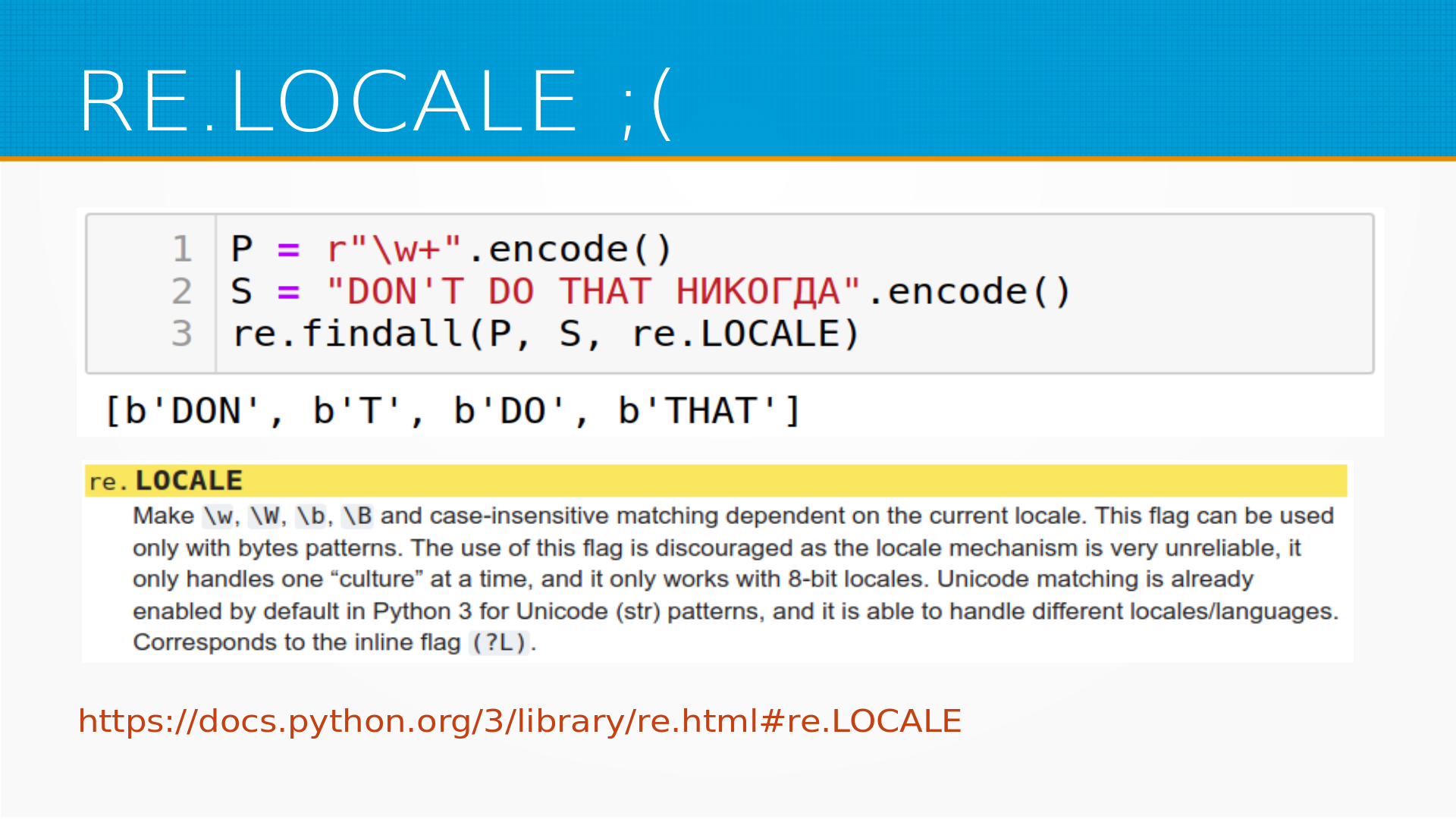Click the variable P on line one
The width and height of the screenshot is (1456, 819).
coord(242,249)
